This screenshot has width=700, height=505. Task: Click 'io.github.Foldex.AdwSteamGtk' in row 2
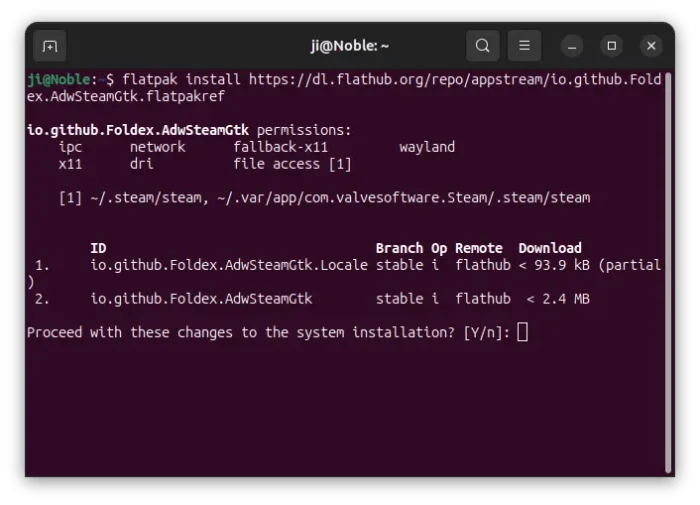(201, 299)
